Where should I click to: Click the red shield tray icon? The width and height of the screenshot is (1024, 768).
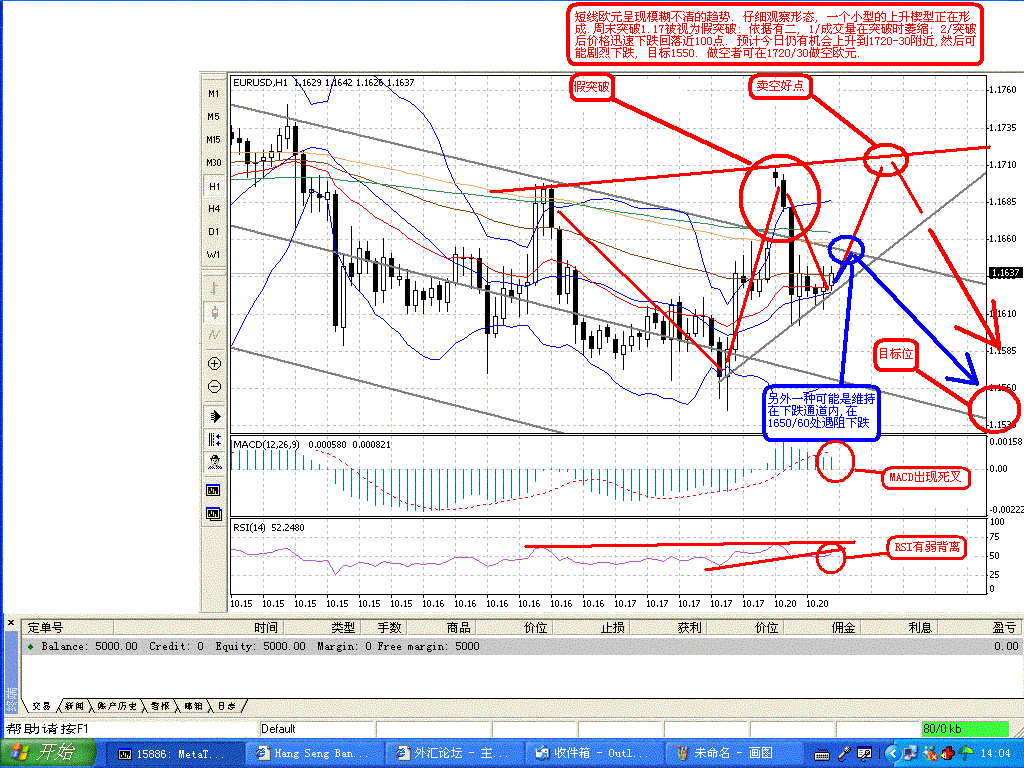click(948, 754)
